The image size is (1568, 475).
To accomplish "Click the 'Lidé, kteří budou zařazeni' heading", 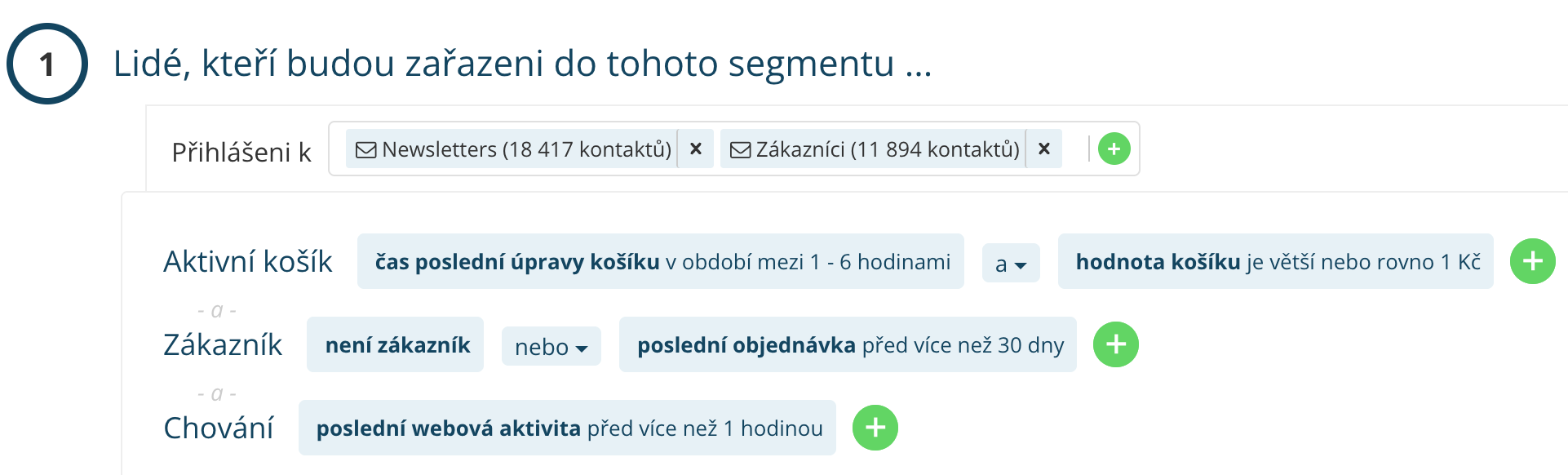I will (522, 64).
